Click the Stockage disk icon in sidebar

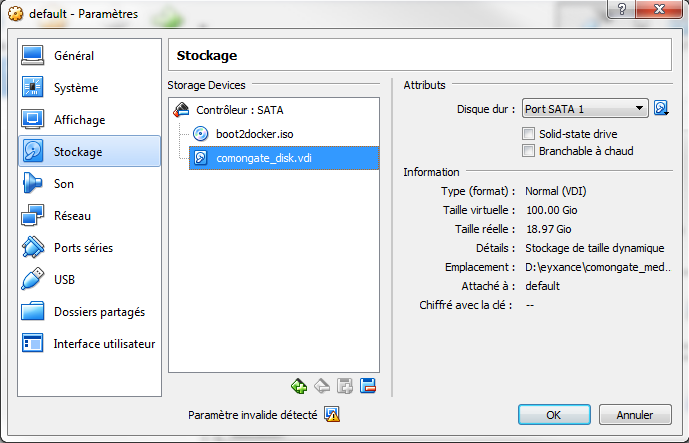click(x=33, y=151)
